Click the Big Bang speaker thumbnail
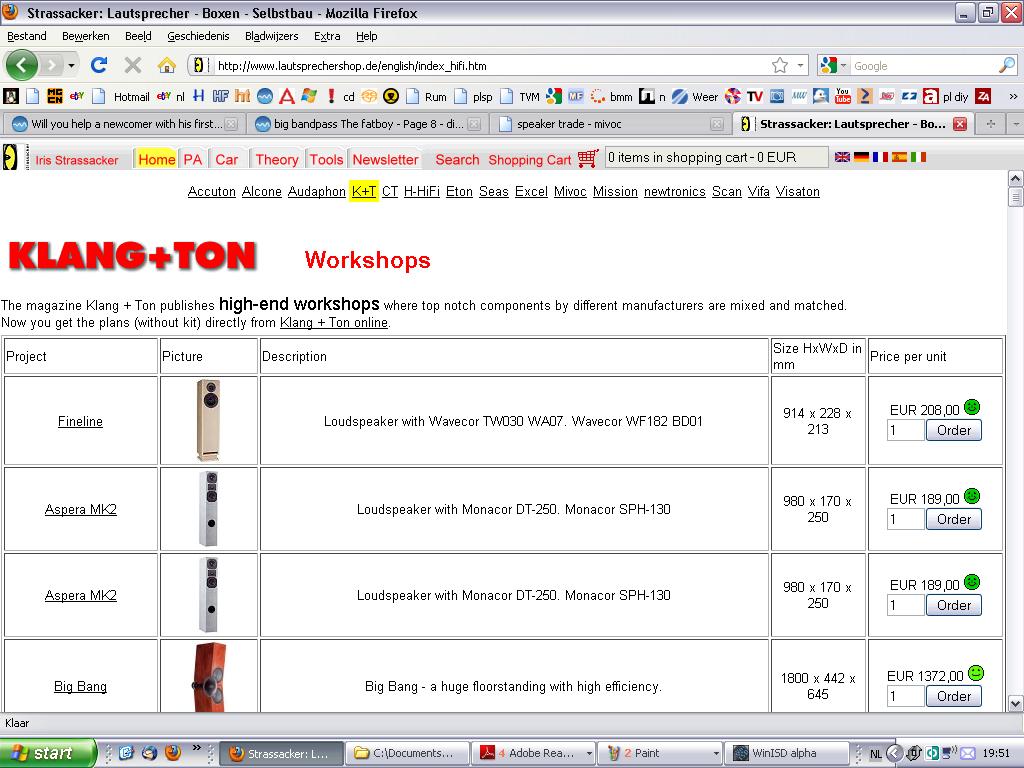 coord(210,677)
